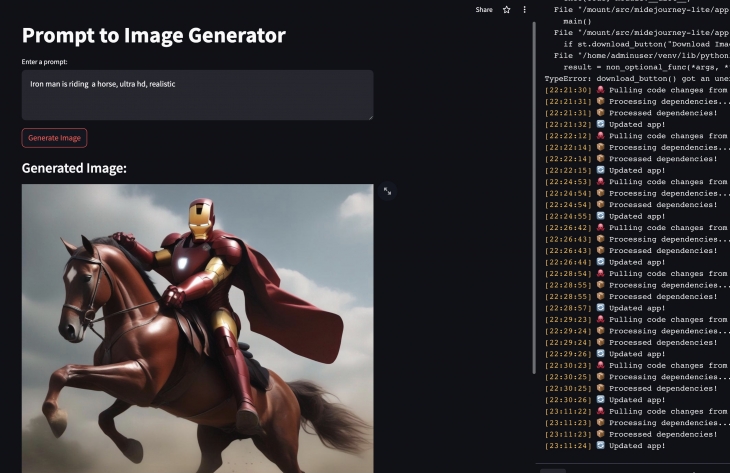The width and height of the screenshot is (730, 473).
Task: Click the Generated Image subheading
Action: coord(74,168)
